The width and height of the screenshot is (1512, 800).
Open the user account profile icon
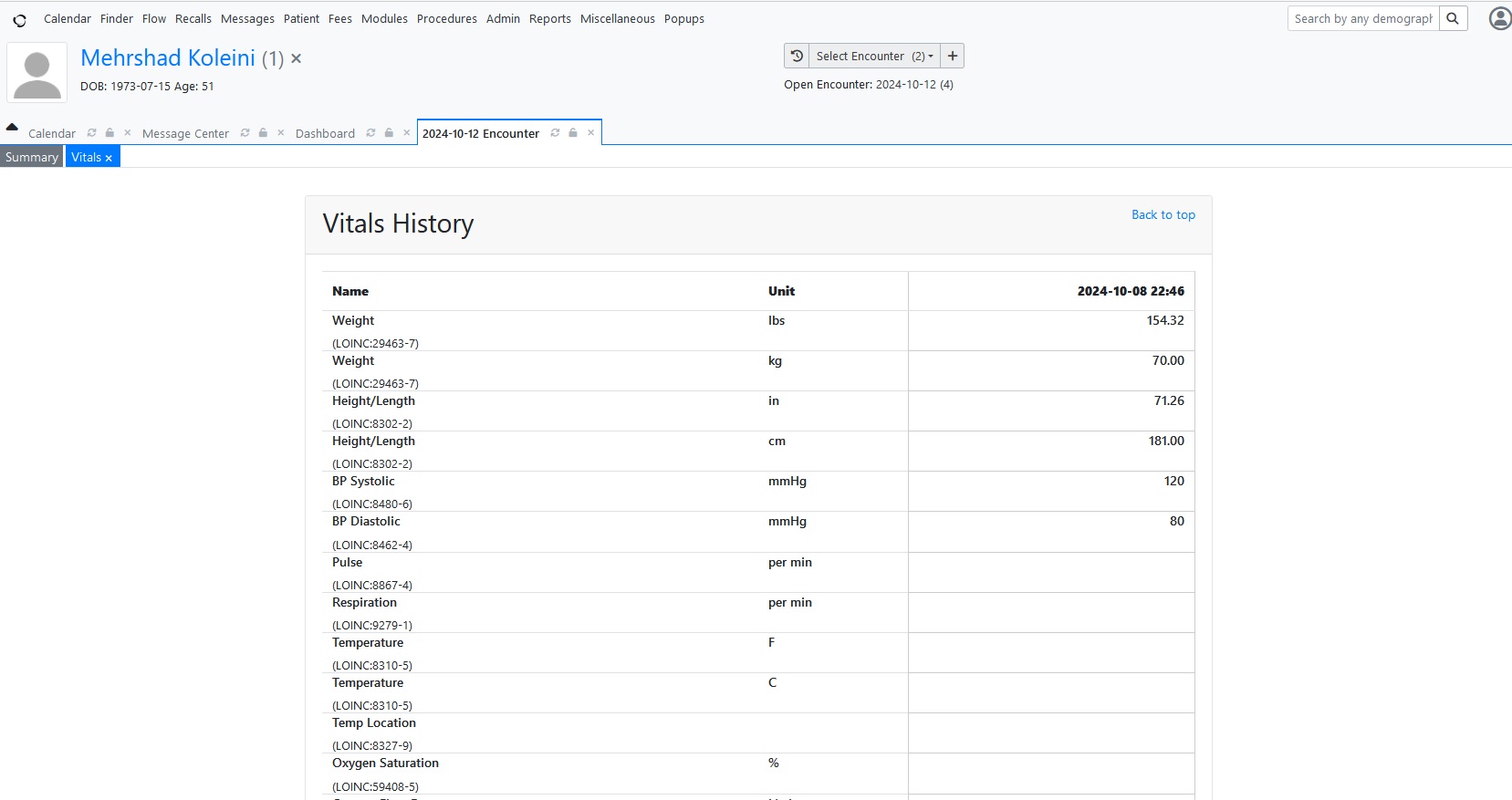coord(1499,18)
